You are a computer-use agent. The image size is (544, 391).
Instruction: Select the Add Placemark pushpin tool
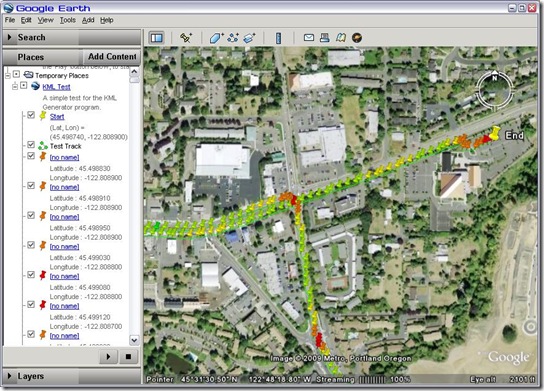tap(186, 37)
